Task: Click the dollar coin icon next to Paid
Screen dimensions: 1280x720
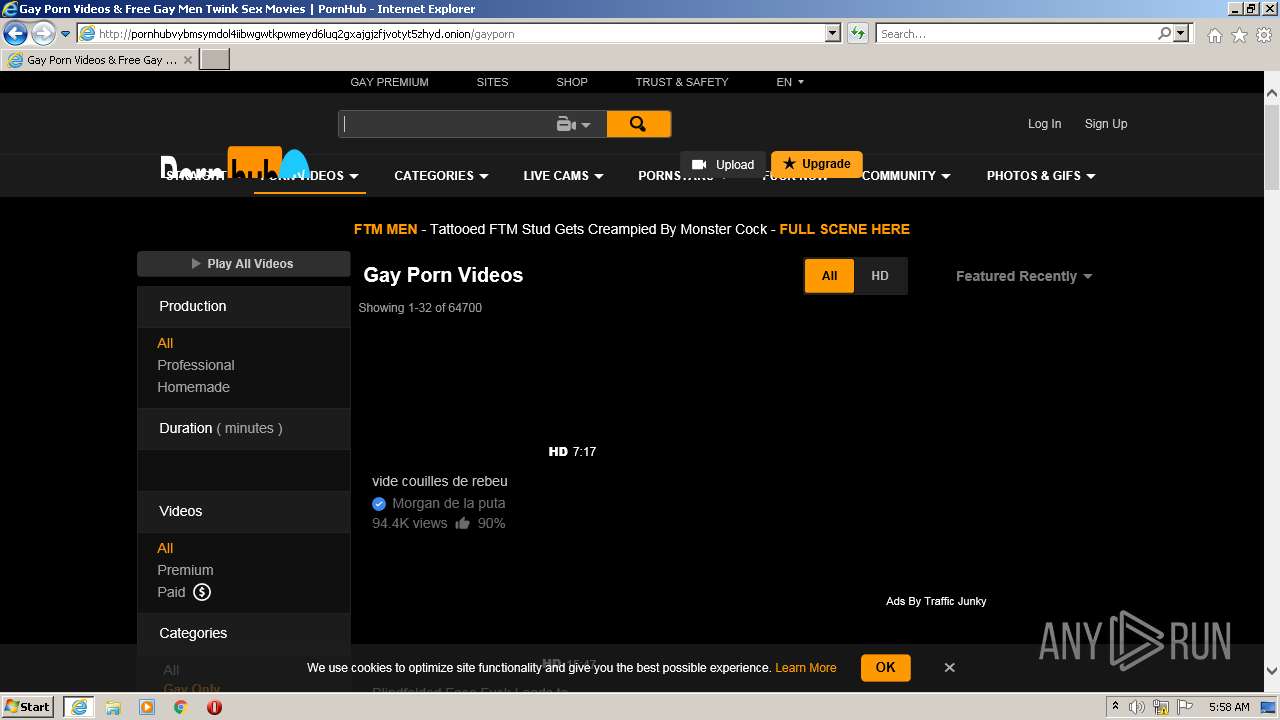Action: pos(202,592)
